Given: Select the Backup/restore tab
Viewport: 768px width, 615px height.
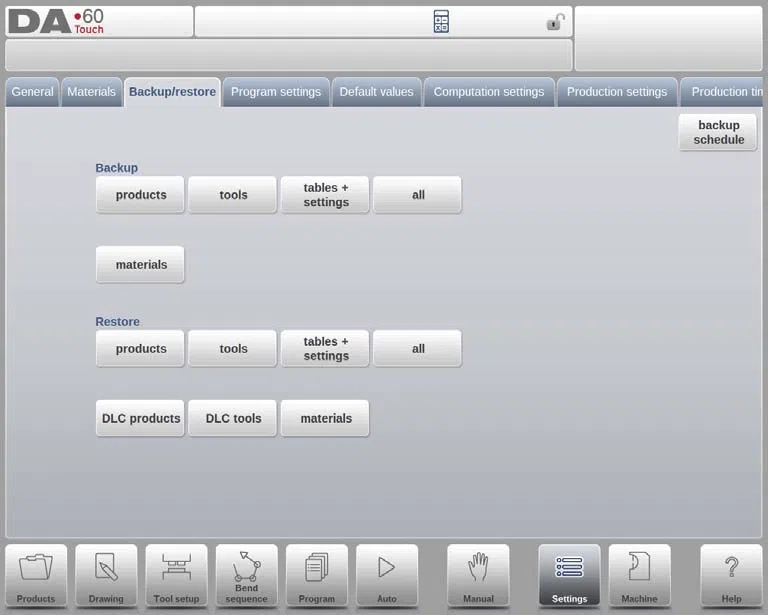Looking at the screenshot, I should pos(172,92).
